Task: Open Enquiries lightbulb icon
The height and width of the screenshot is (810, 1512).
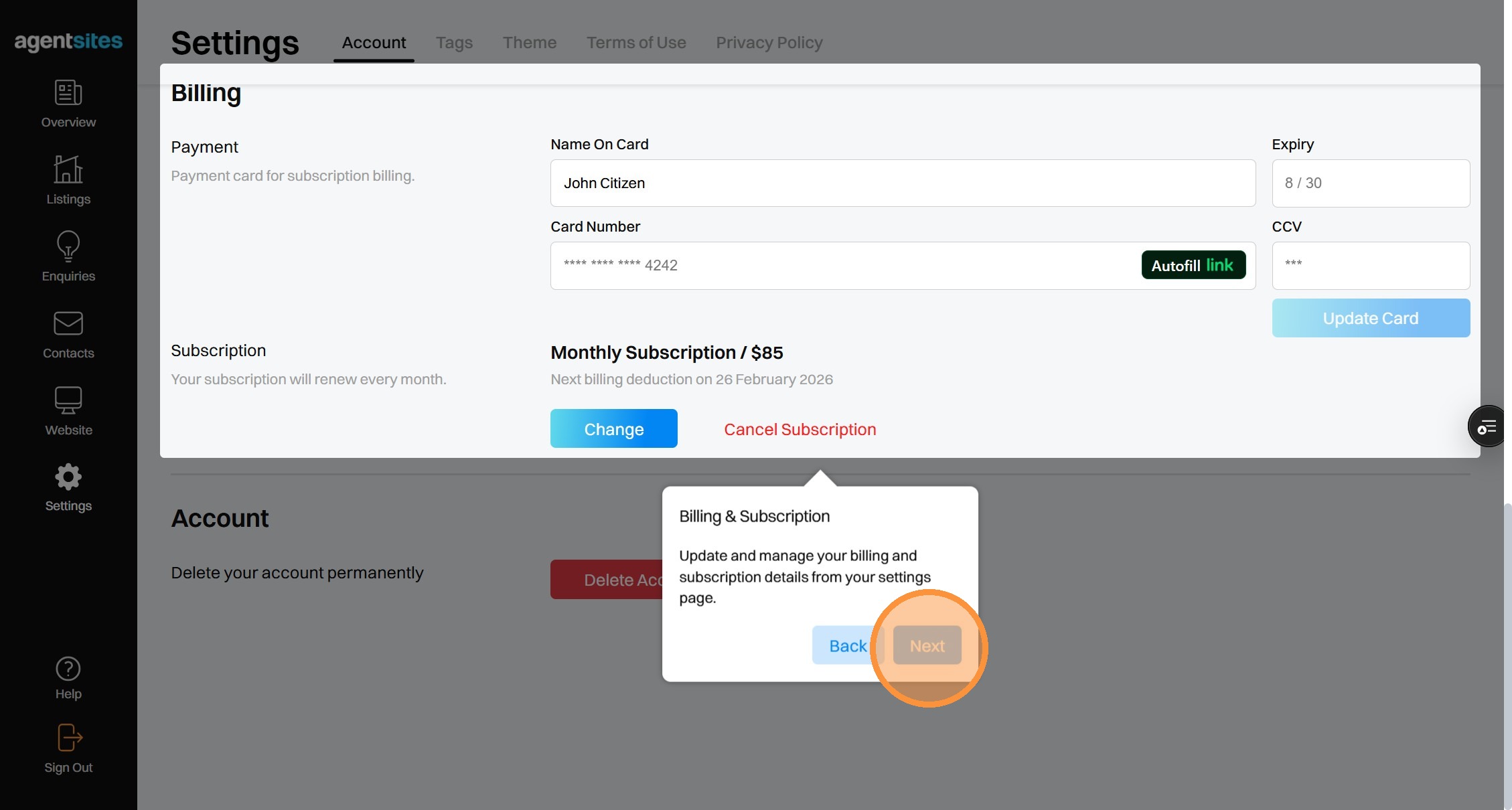Action: (68, 246)
